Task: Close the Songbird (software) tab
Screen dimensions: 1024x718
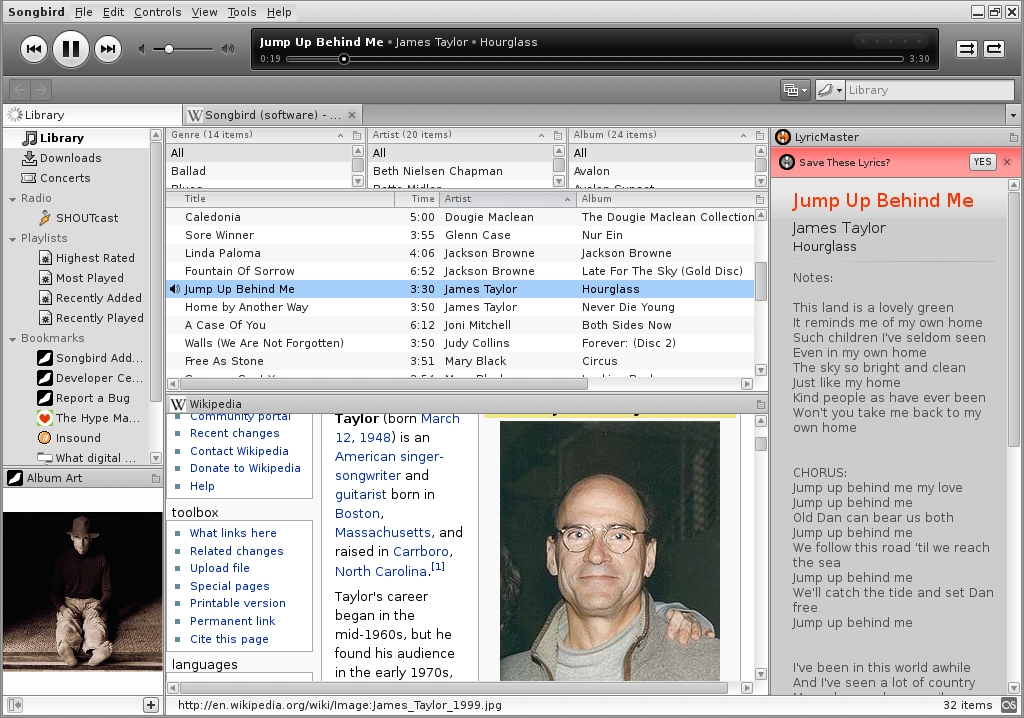Action: click(352, 115)
